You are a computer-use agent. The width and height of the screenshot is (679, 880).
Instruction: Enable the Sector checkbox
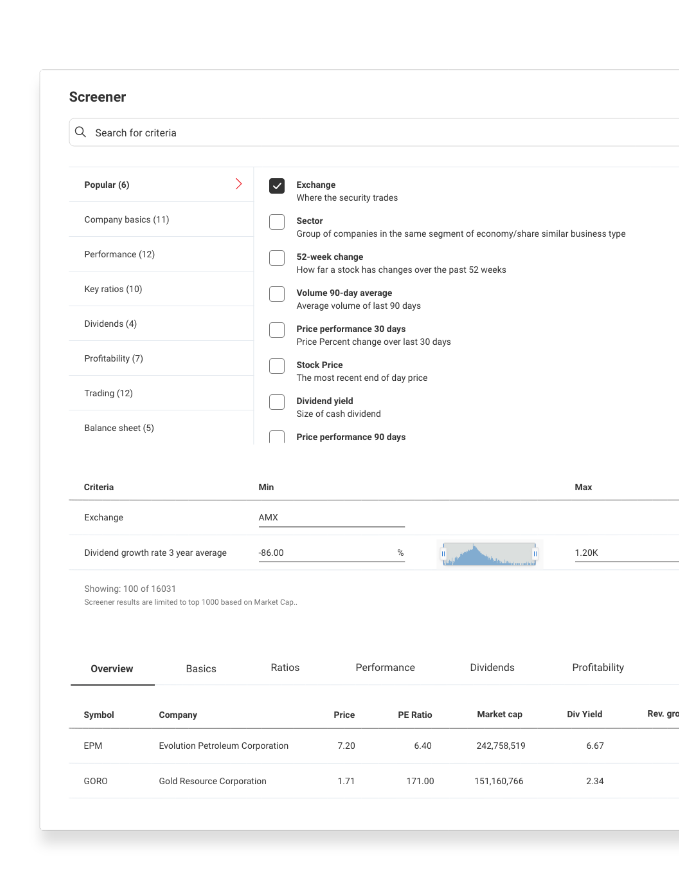tap(277, 222)
